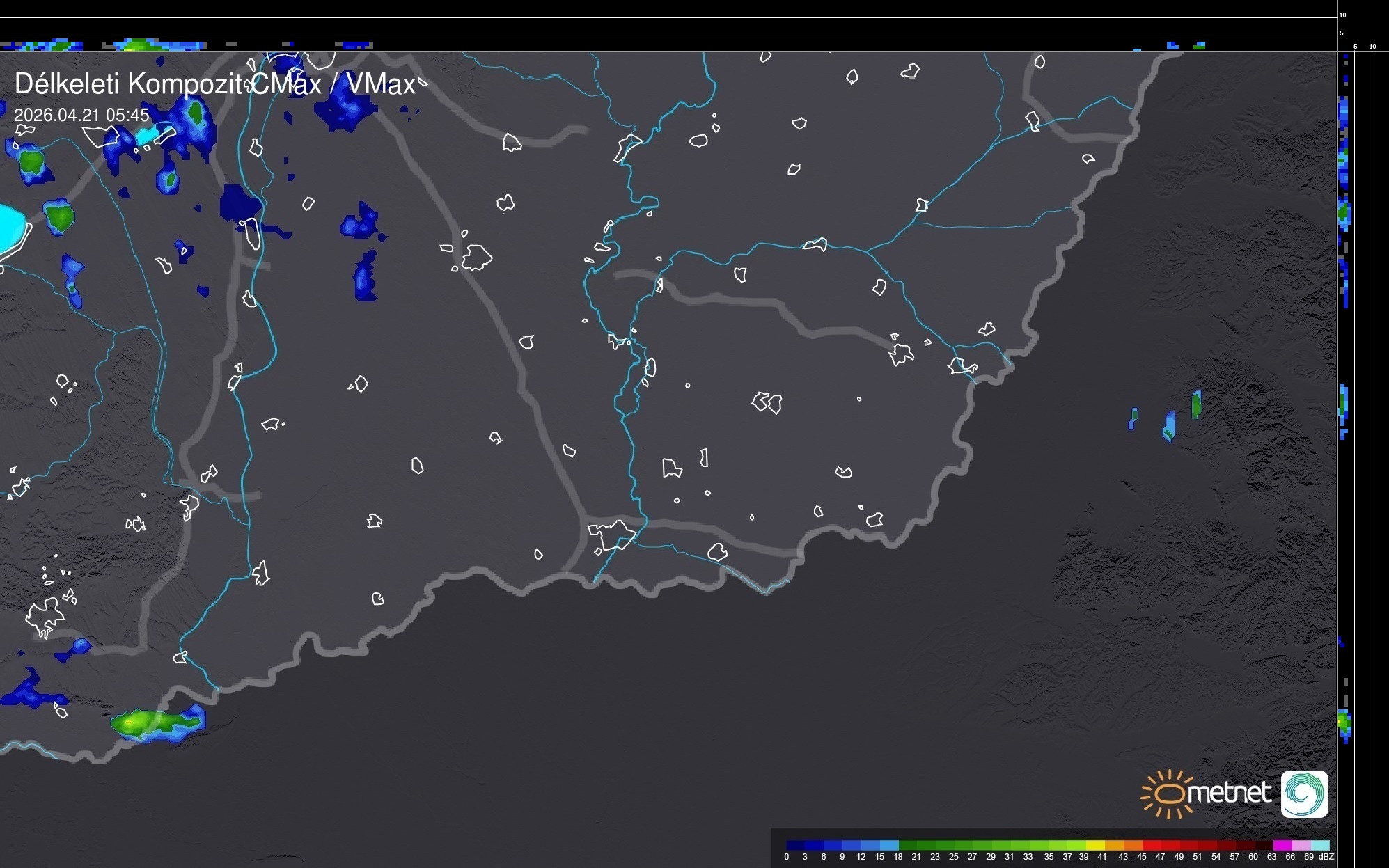Click the 10 km label on top profile axis
The image size is (1389, 868).
coord(1342,15)
